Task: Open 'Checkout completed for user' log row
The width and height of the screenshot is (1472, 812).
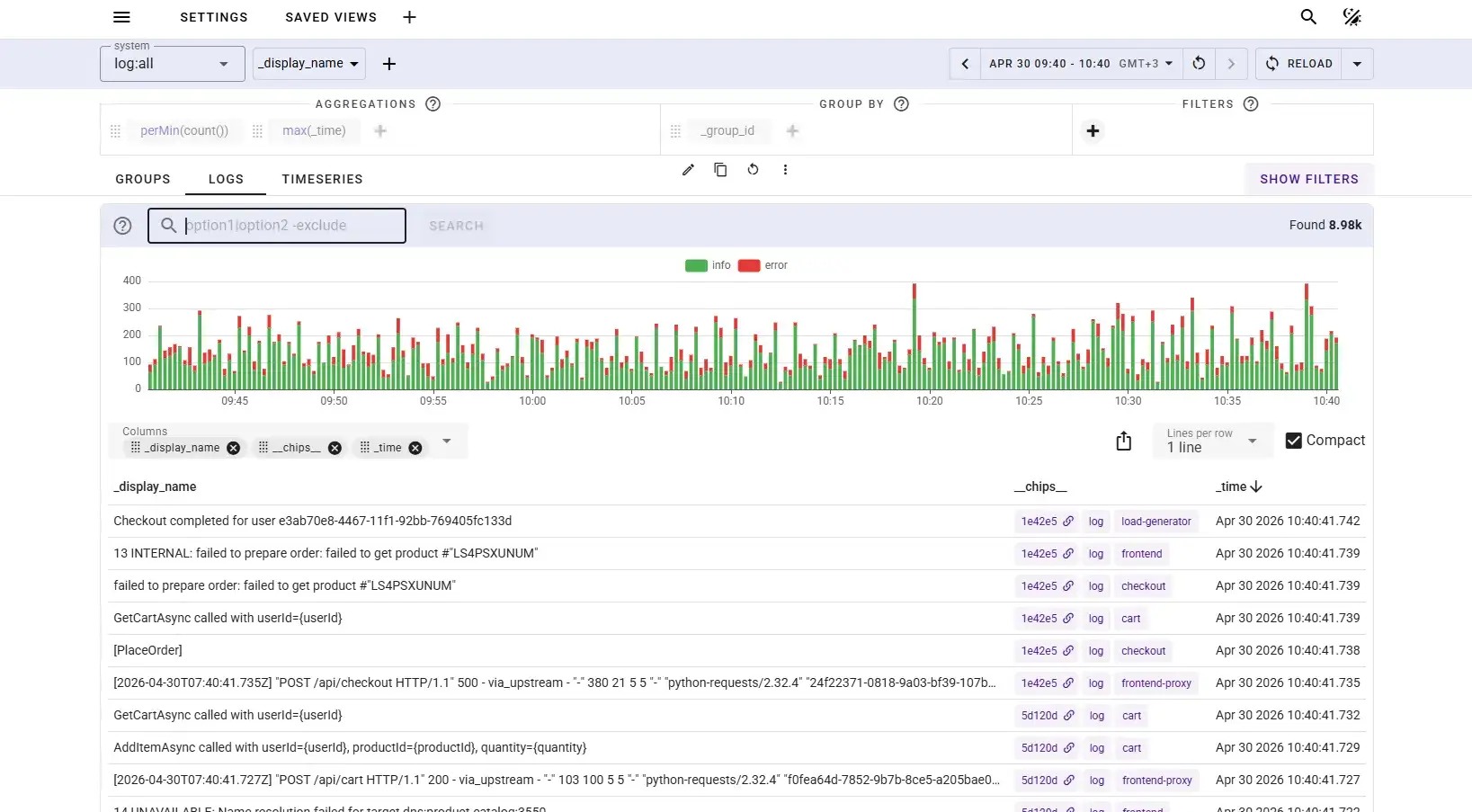Action: (736, 522)
